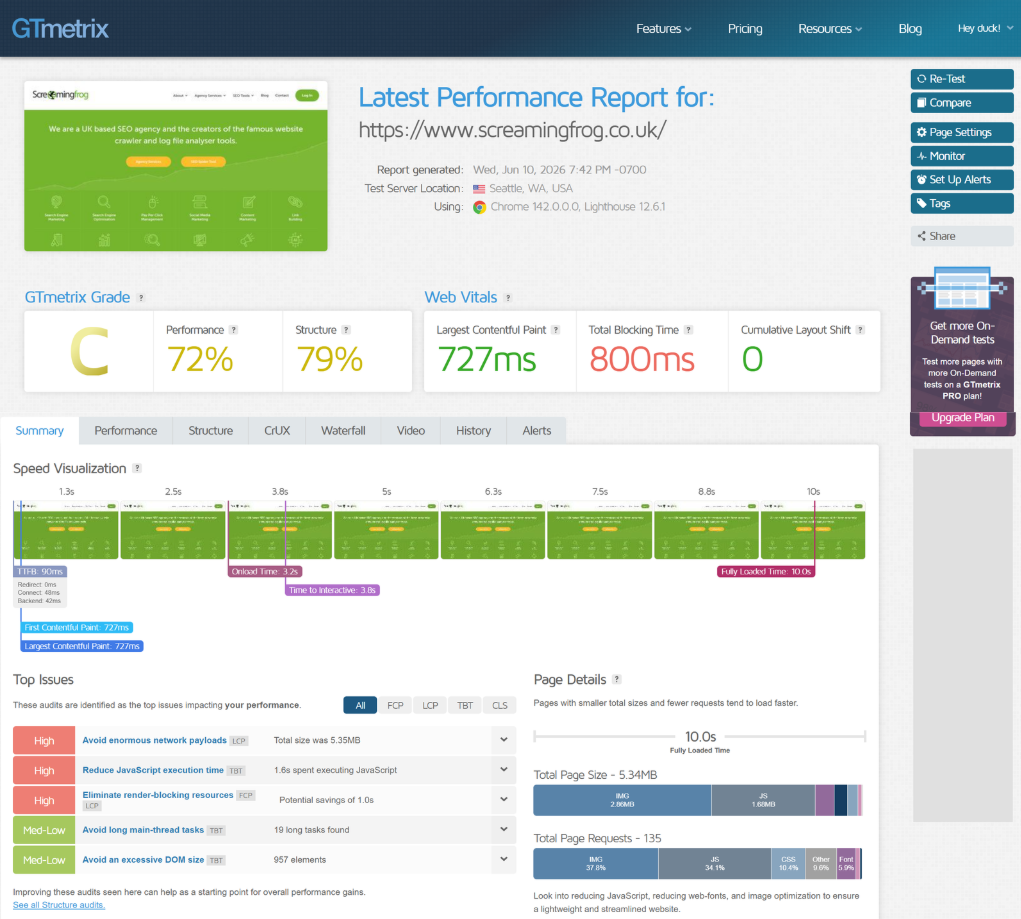
Task: Expand Eliminate render-blocking resources row chevron
Action: click(503, 799)
